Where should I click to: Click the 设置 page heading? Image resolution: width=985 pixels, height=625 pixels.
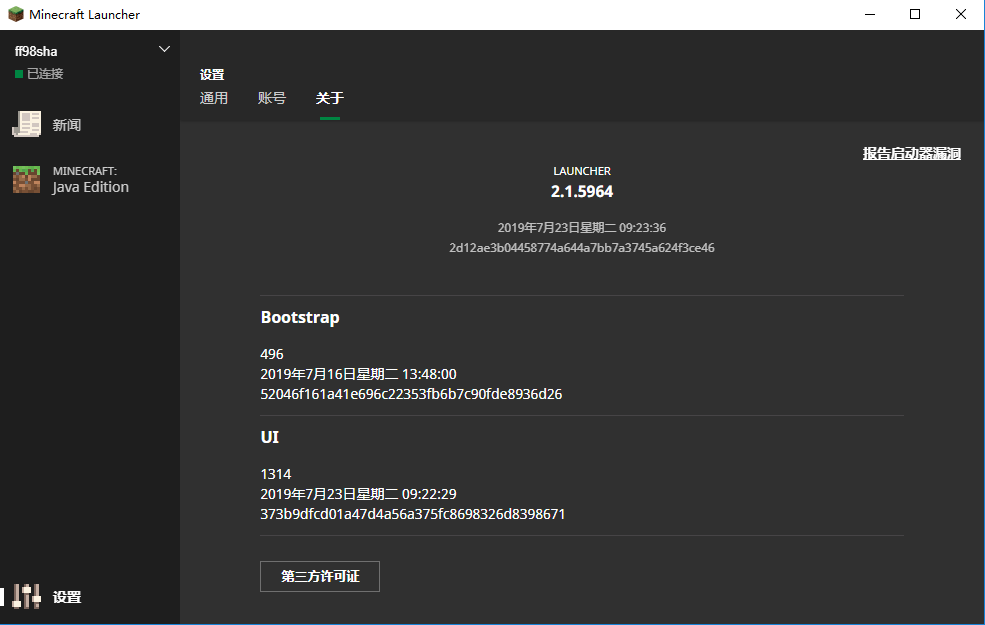(212, 75)
